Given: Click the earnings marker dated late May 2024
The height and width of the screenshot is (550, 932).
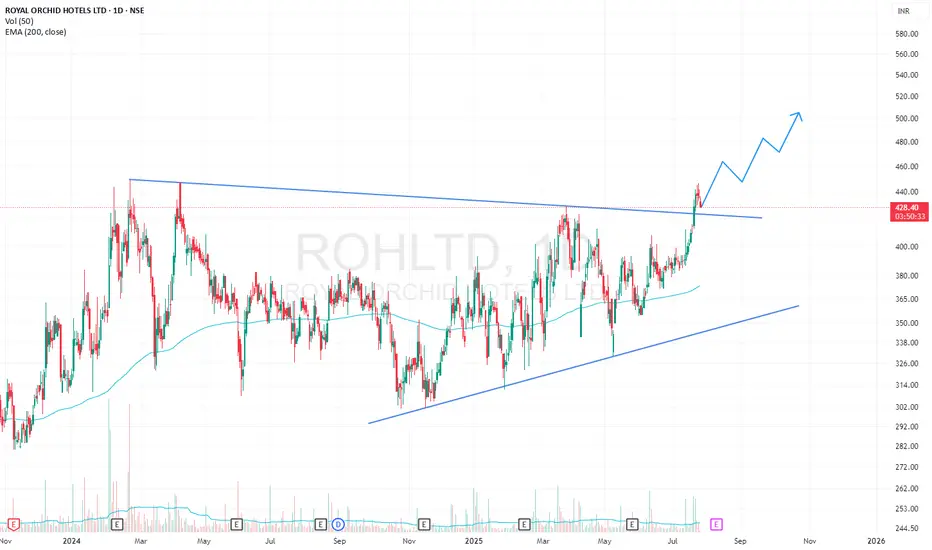Looking at the screenshot, I should click(x=237, y=524).
